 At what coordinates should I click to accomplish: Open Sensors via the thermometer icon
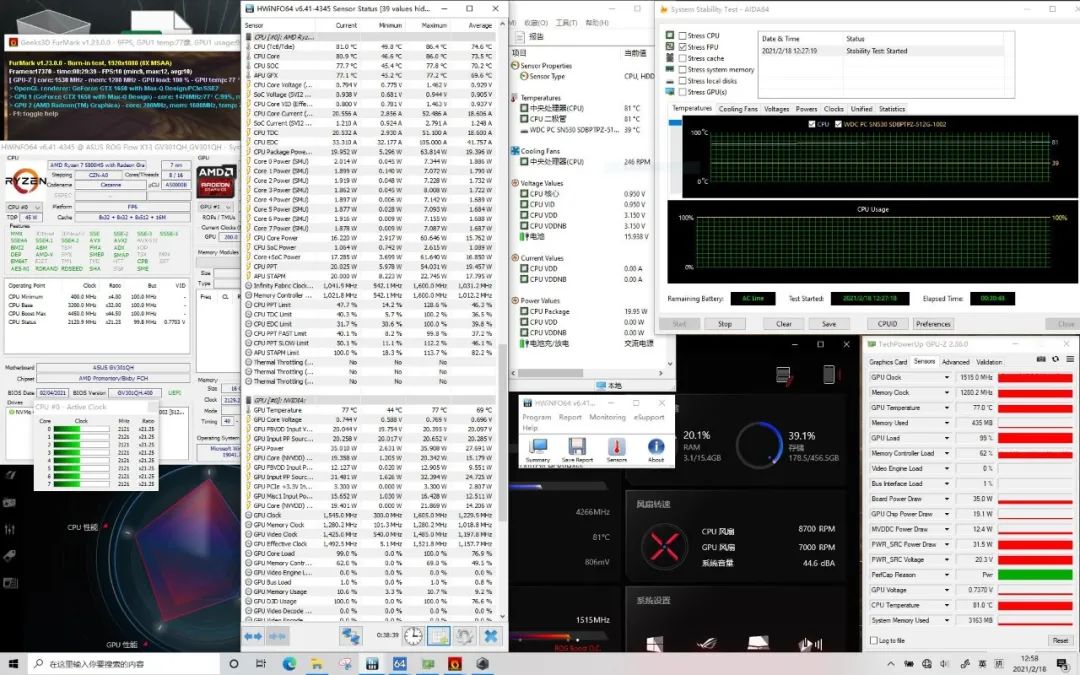point(617,447)
